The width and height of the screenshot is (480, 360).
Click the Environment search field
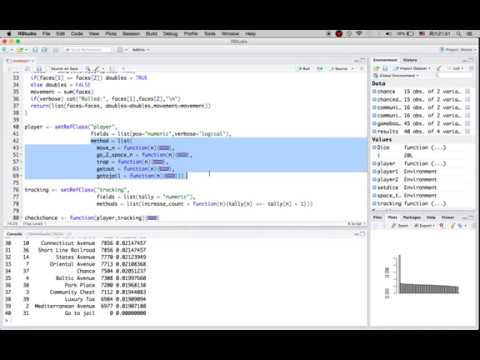pos(455,76)
